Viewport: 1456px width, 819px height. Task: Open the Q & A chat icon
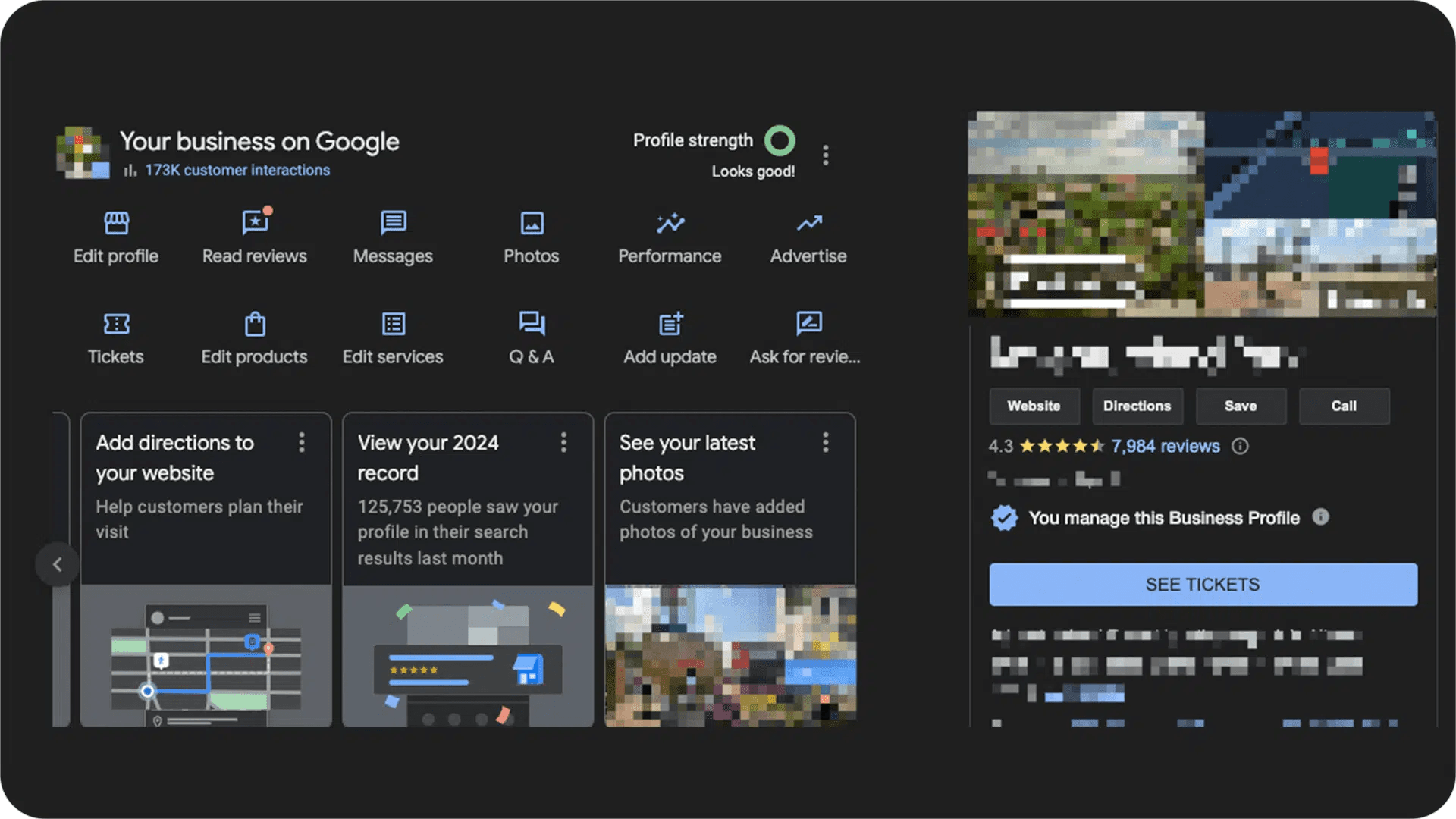pos(532,324)
